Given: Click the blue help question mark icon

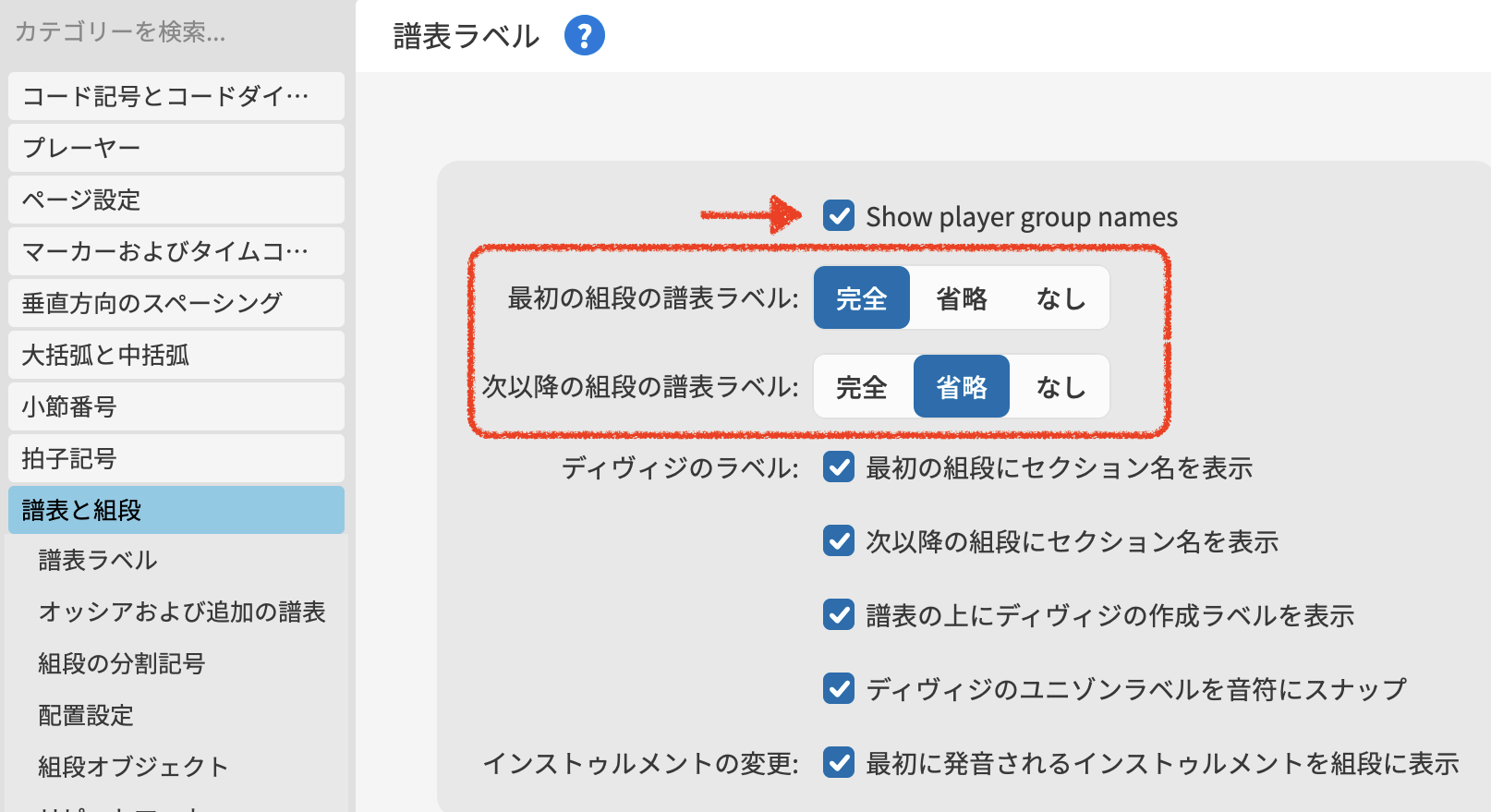Looking at the screenshot, I should (x=584, y=36).
